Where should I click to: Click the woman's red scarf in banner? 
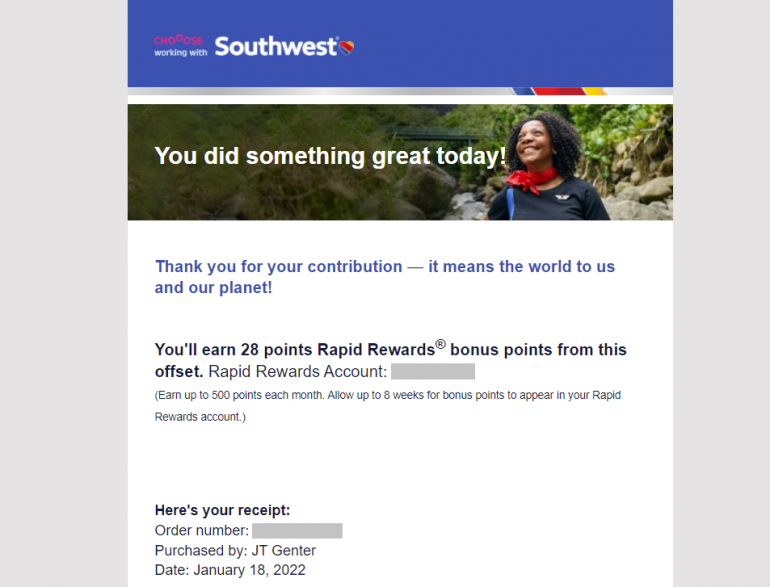coord(530,180)
